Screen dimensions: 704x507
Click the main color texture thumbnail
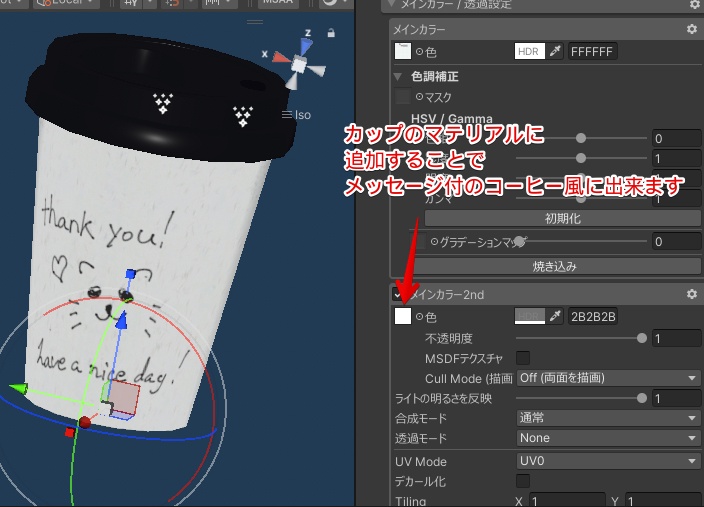pyautogui.click(x=403, y=51)
